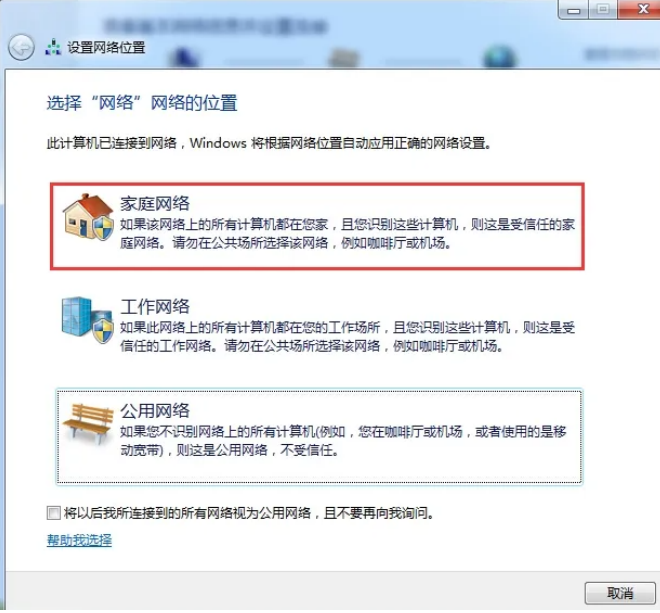Click the 取消 cancel button

(x=620, y=593)
